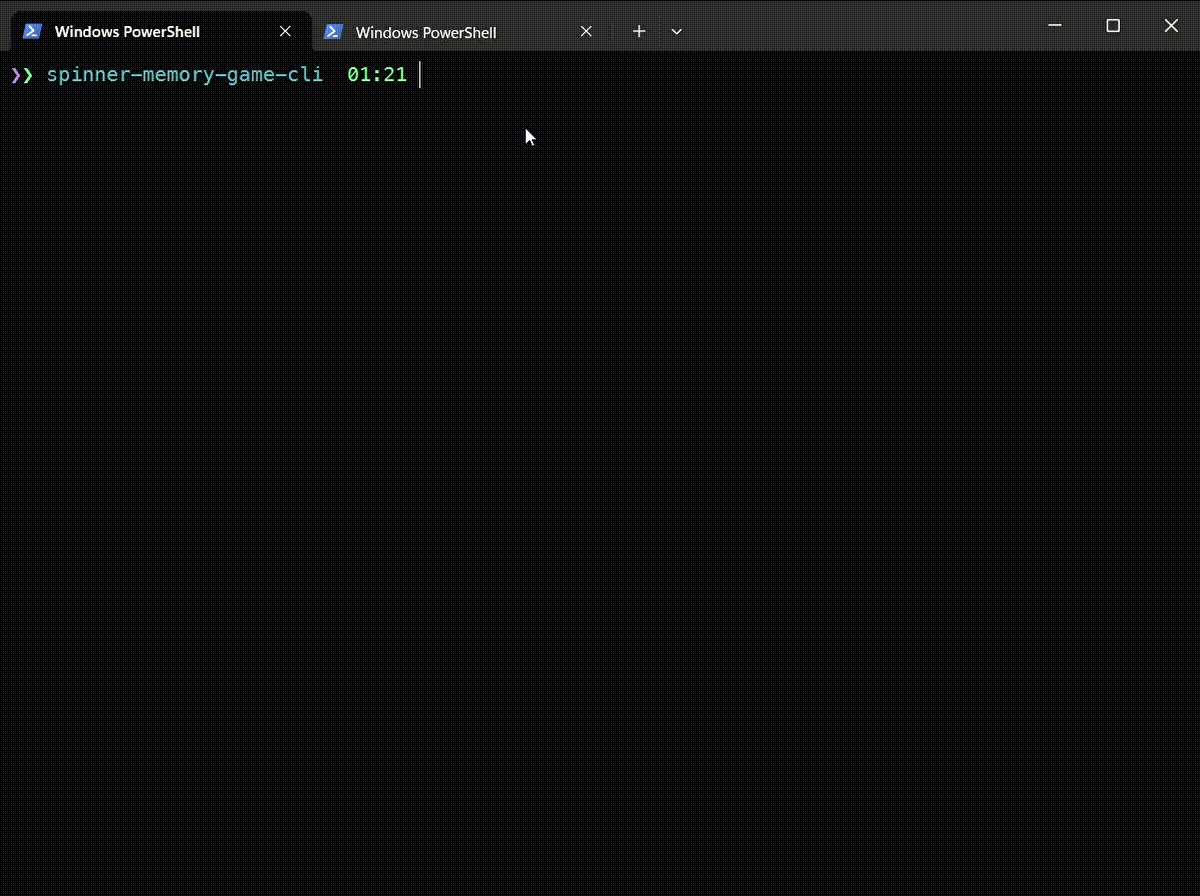
Task: Click the PowerShell icon on first tab
Action: pyautogui.click(x=33, y=32)
